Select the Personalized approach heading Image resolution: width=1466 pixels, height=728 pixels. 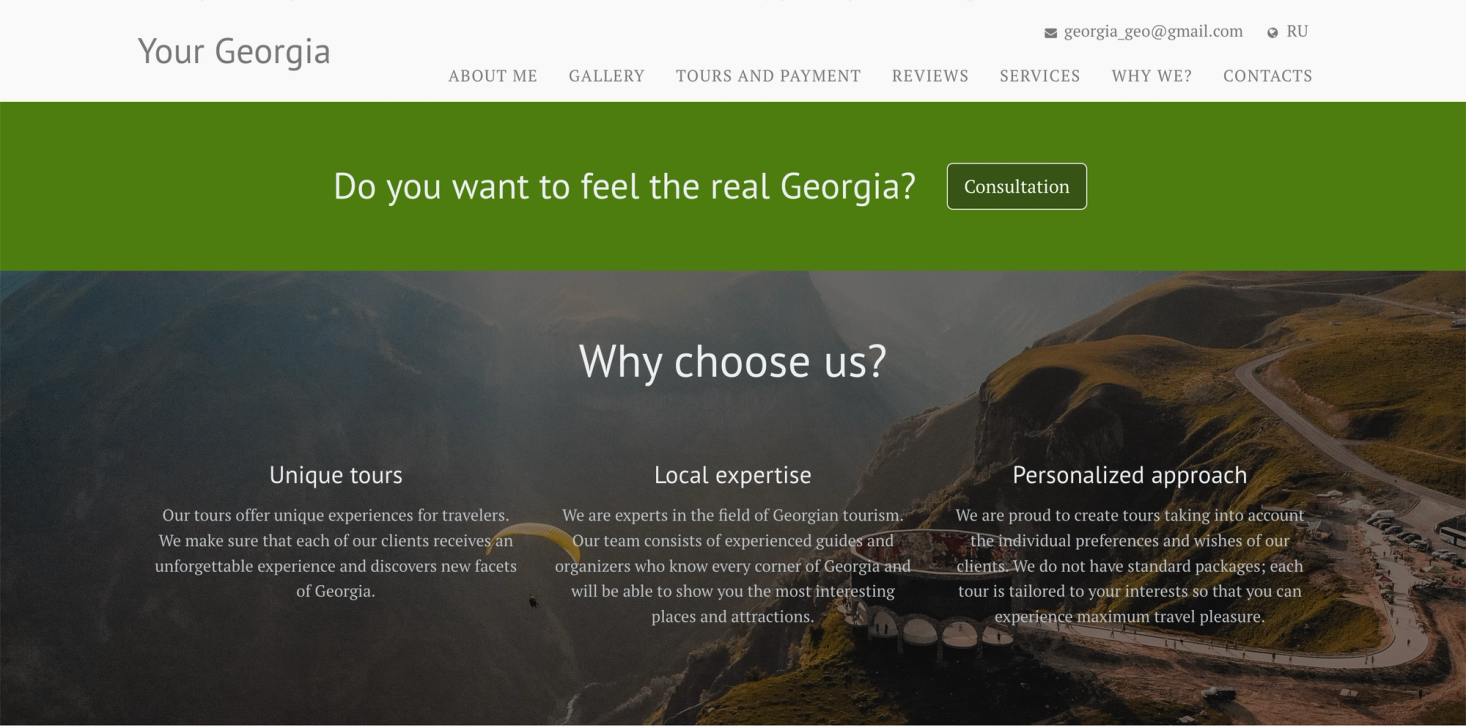point(1130,475)
